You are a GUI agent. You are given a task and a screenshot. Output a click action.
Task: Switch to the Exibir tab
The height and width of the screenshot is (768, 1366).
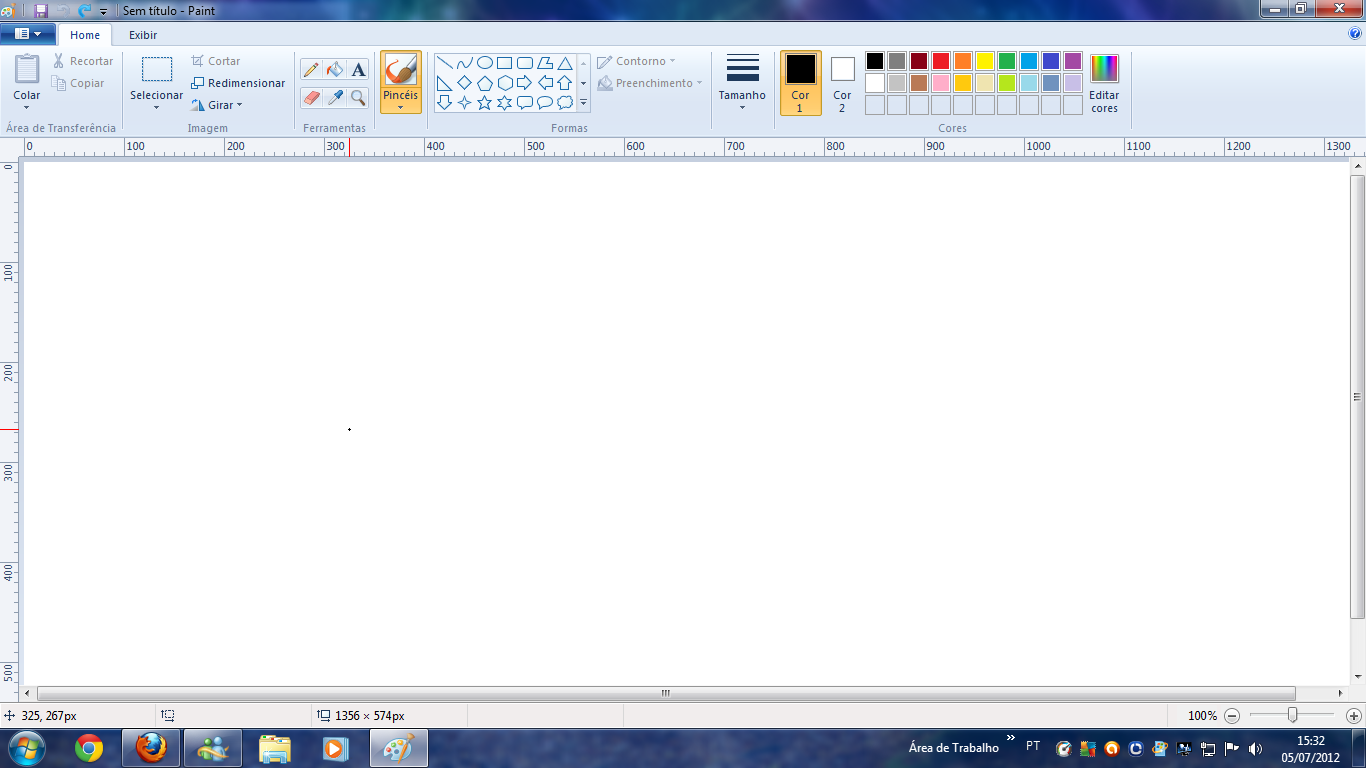(x=142, y=35)
